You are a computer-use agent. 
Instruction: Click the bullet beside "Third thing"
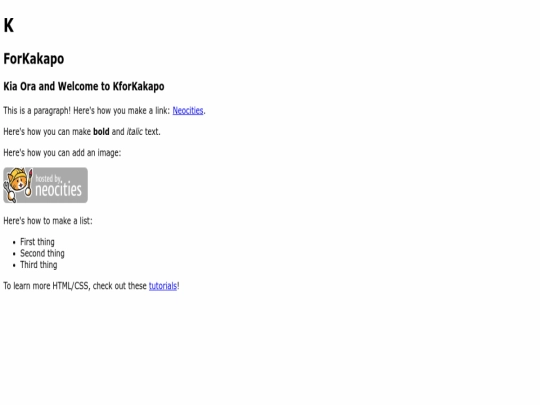click(14, 265)
